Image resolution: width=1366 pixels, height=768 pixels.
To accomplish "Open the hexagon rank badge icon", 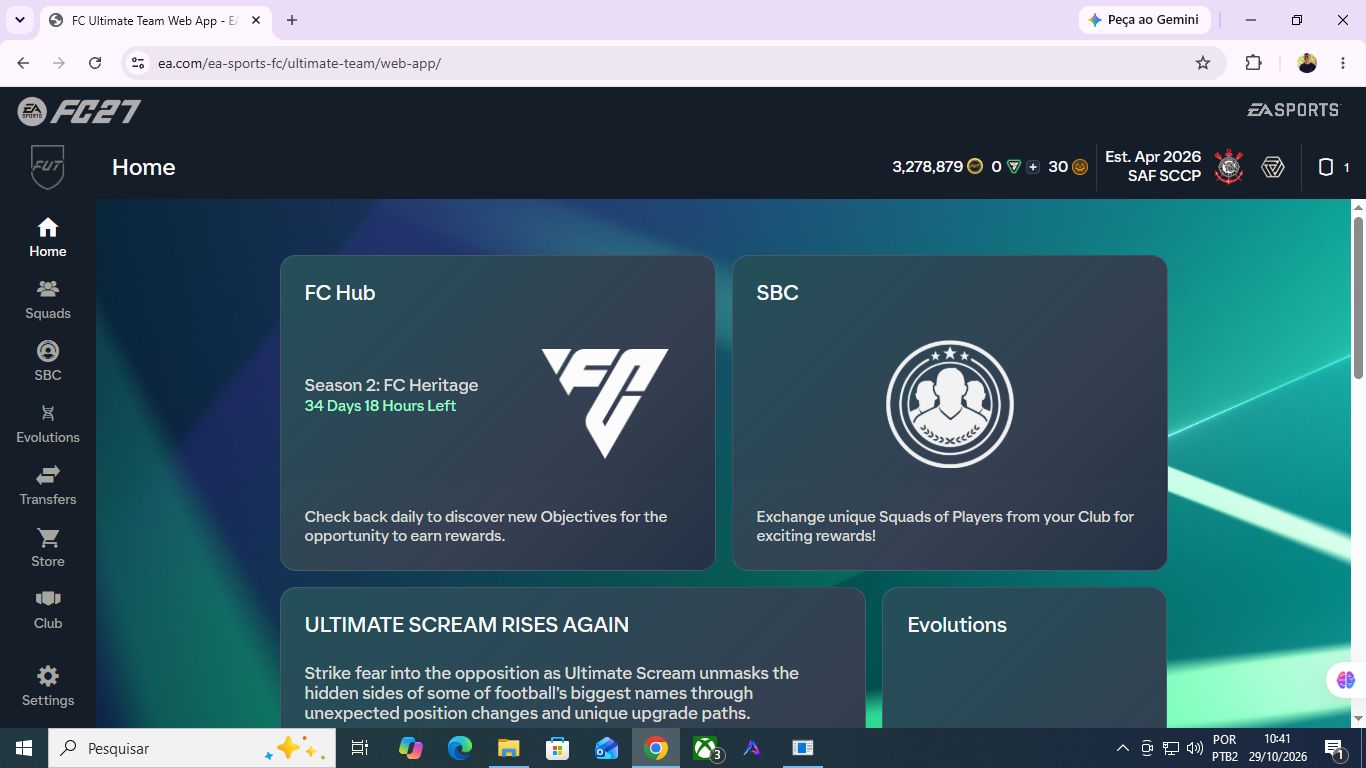I will 1273,167.
